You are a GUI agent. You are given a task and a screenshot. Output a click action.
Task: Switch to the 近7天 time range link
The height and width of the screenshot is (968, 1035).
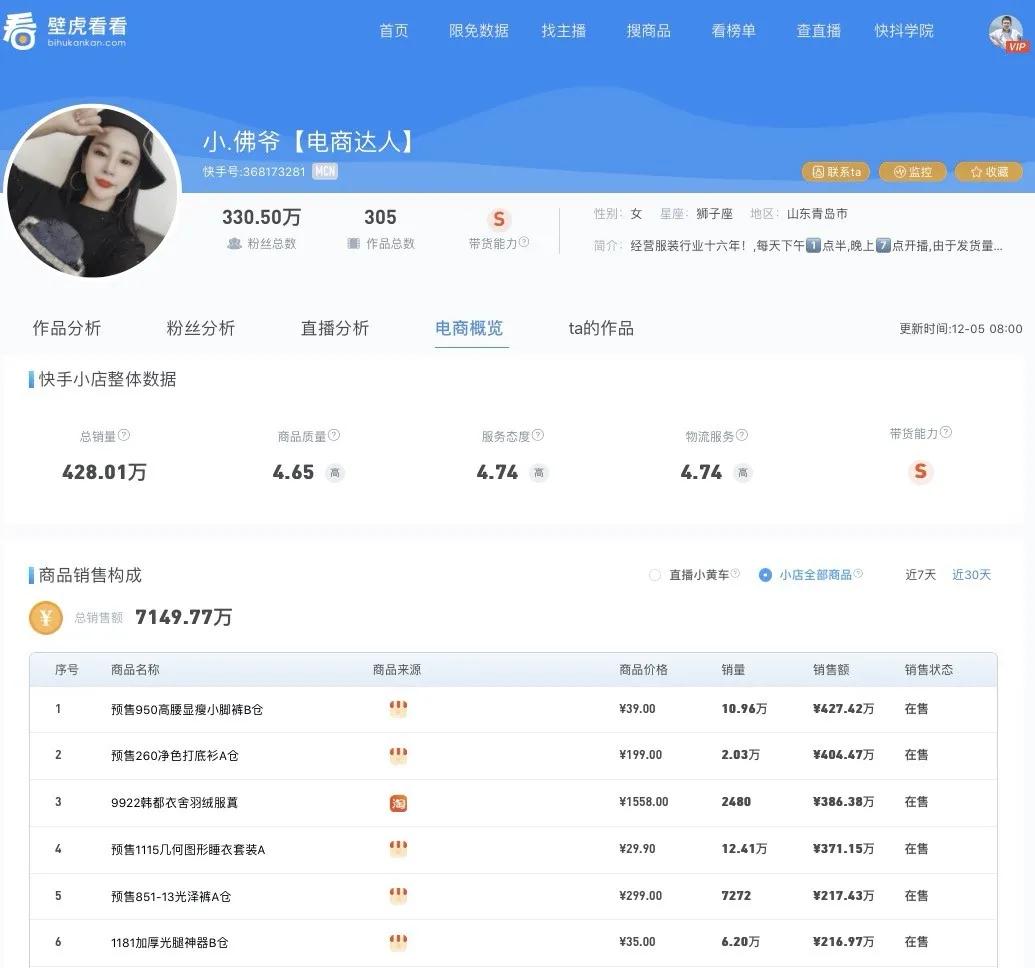(919, 575)
